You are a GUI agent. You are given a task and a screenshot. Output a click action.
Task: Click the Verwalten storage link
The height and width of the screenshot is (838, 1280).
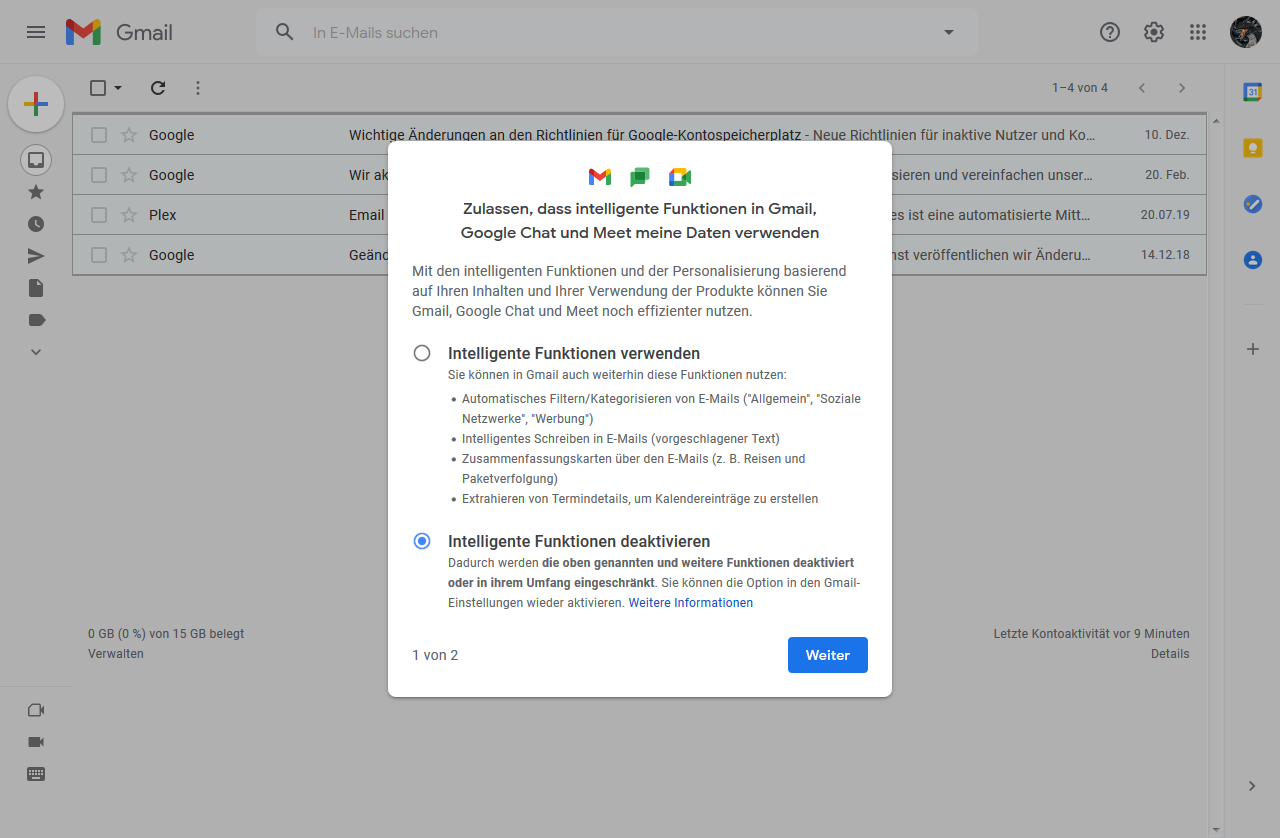coord(116,654)
